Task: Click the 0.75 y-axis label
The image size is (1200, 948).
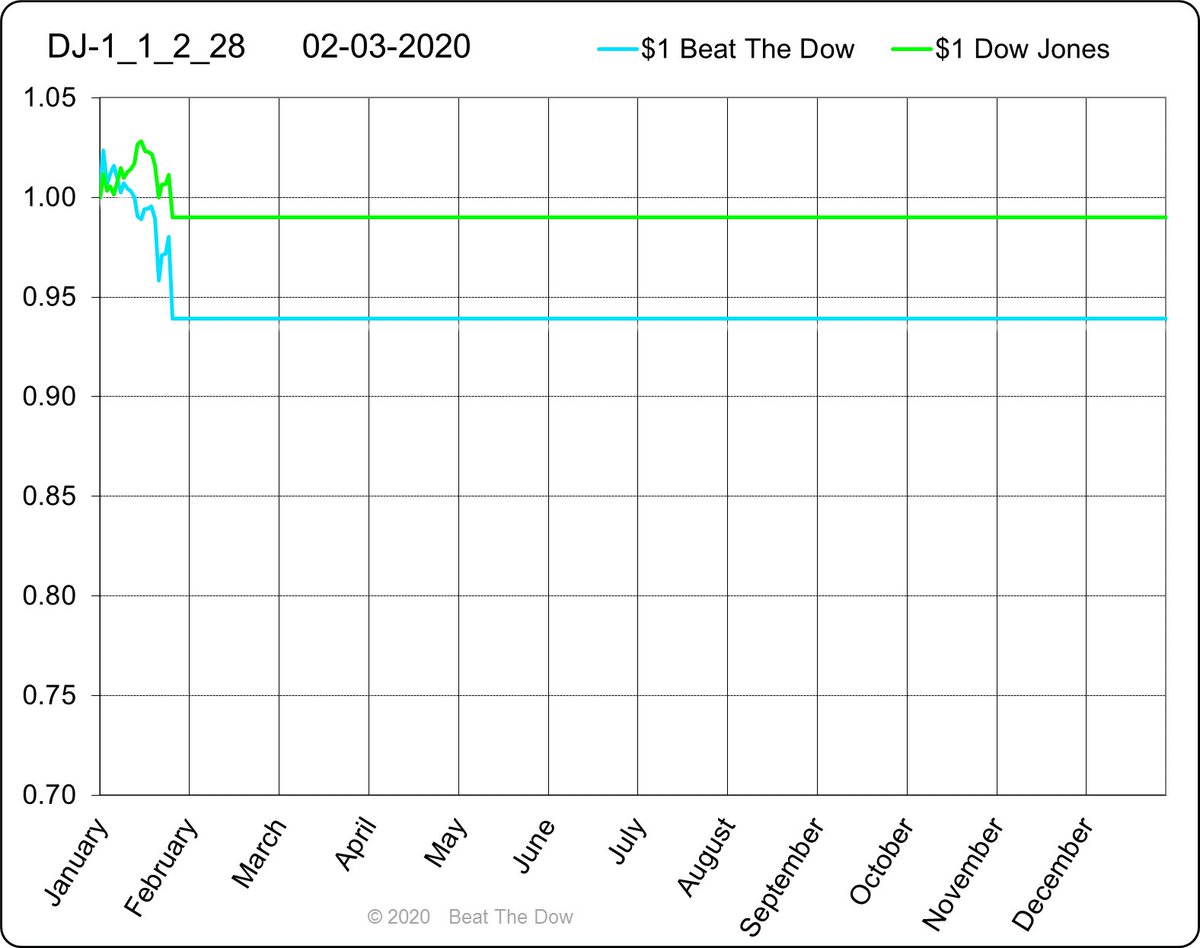Action: pyautogui.click(x=48, y=696)
